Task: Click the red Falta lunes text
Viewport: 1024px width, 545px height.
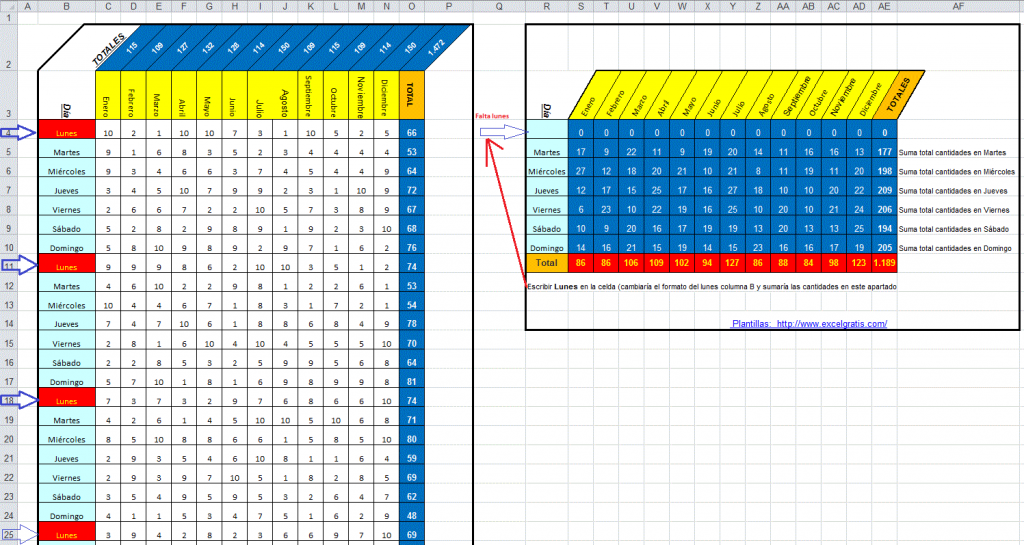Action: 492,116
